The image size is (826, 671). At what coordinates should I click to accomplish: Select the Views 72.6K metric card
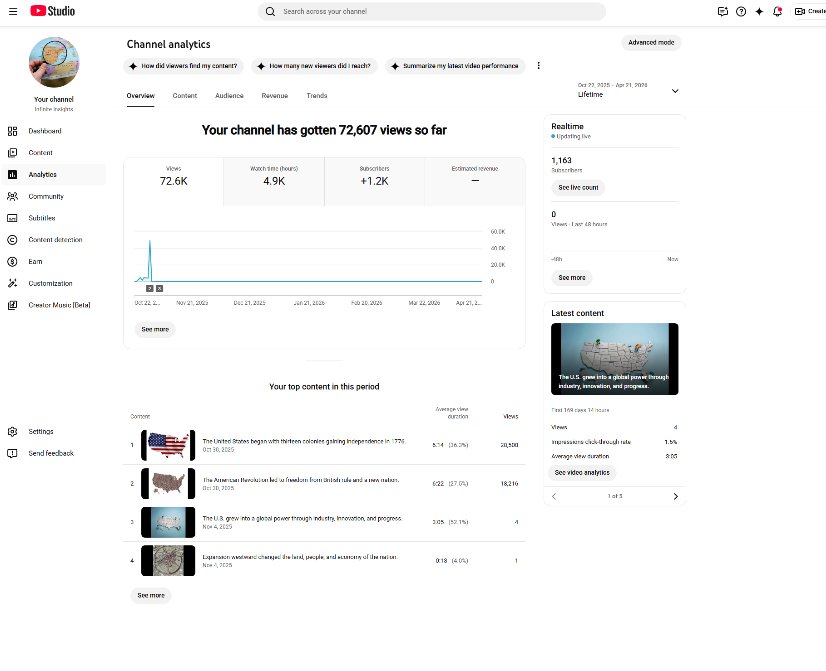pos(173,181)
